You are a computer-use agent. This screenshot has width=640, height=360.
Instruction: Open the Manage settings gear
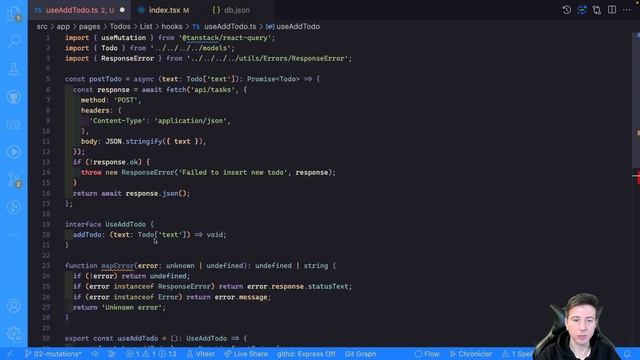(x=14, y=333)
